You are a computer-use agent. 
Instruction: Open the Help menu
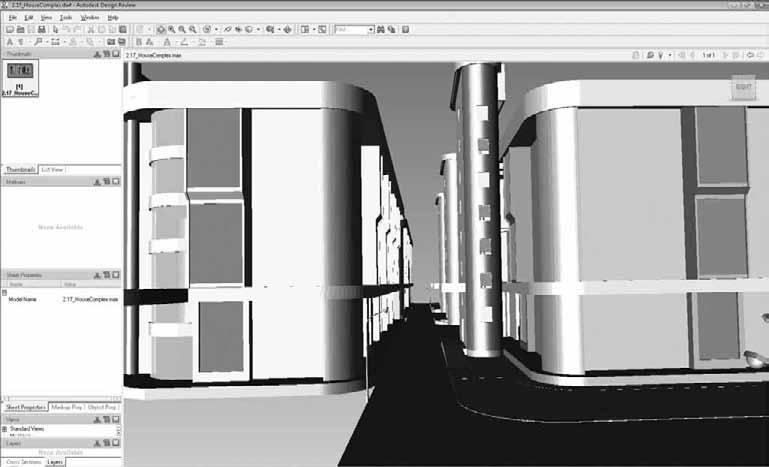(x=113, y=18)
